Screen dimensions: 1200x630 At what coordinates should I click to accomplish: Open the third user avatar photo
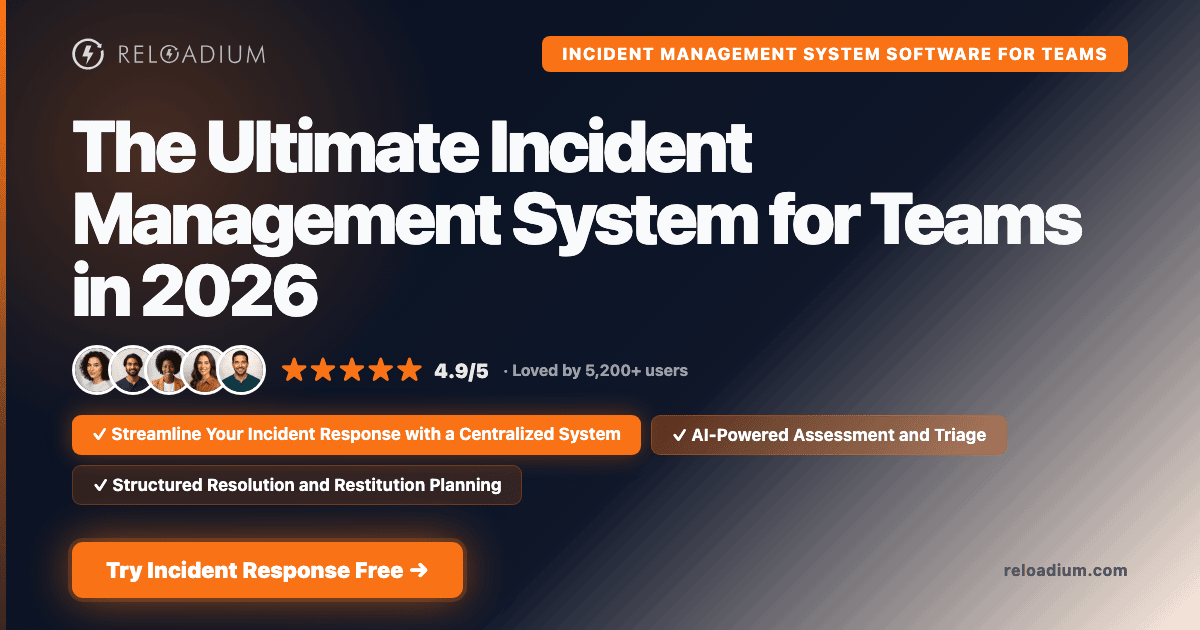[169, 370]
